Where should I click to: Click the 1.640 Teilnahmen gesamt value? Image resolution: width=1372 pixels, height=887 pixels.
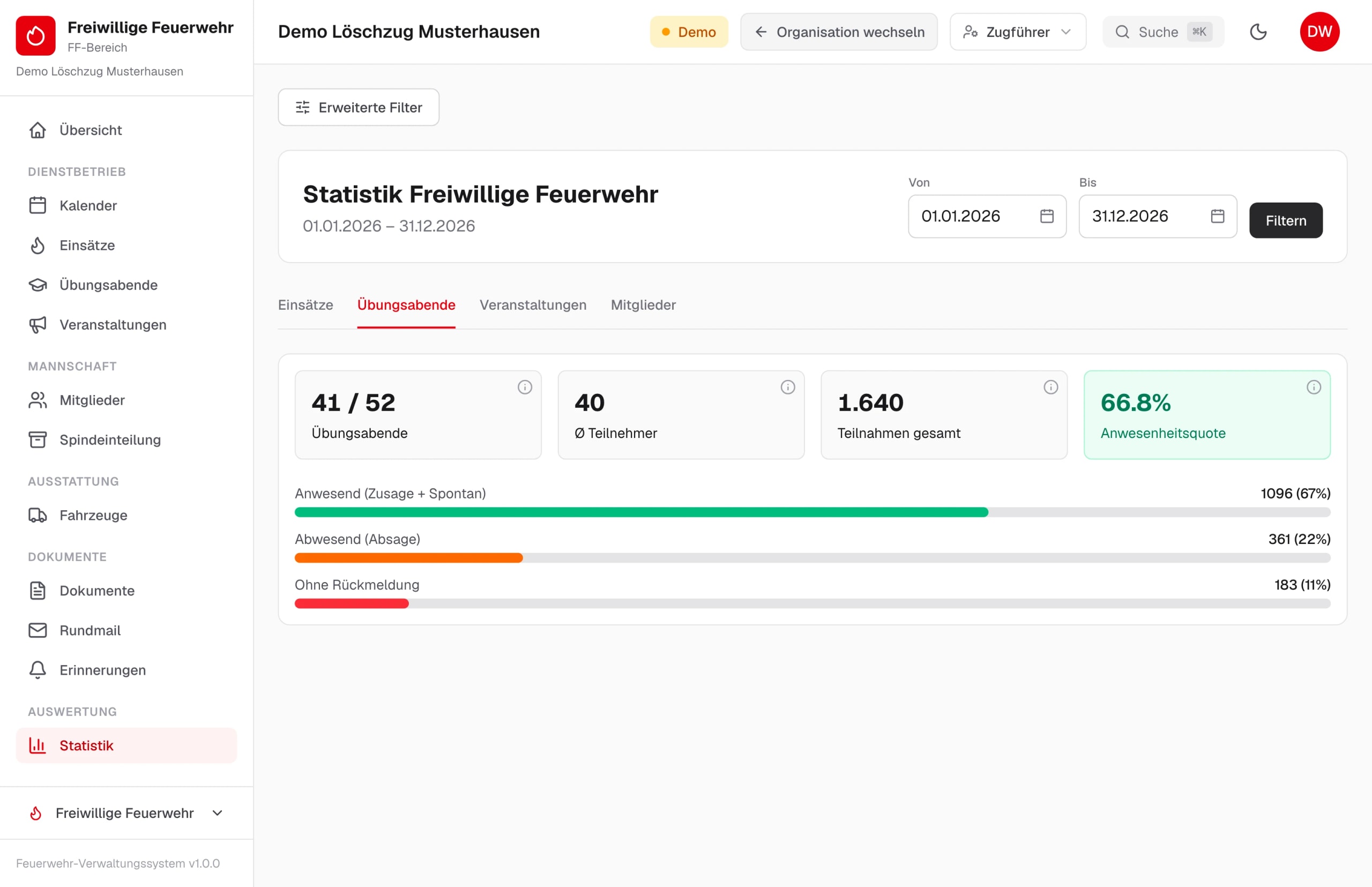click(x=870, y=402)
